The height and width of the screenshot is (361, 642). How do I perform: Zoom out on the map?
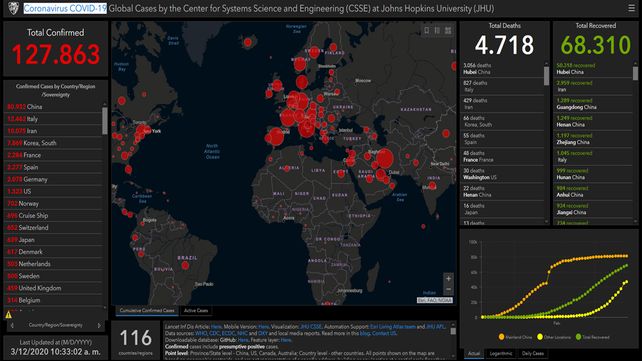[x=448, y=289]
